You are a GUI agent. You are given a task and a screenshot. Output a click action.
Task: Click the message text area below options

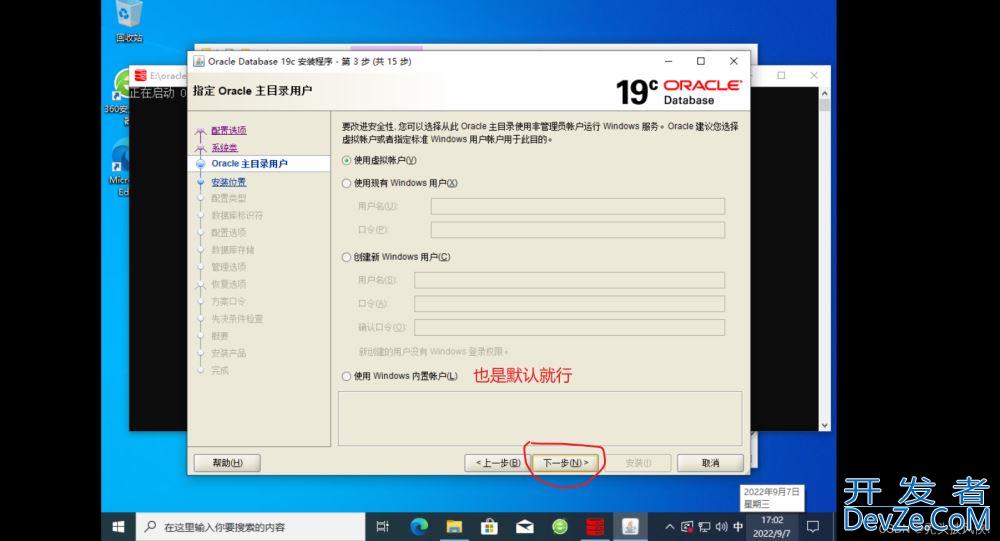tap(540, 419)
